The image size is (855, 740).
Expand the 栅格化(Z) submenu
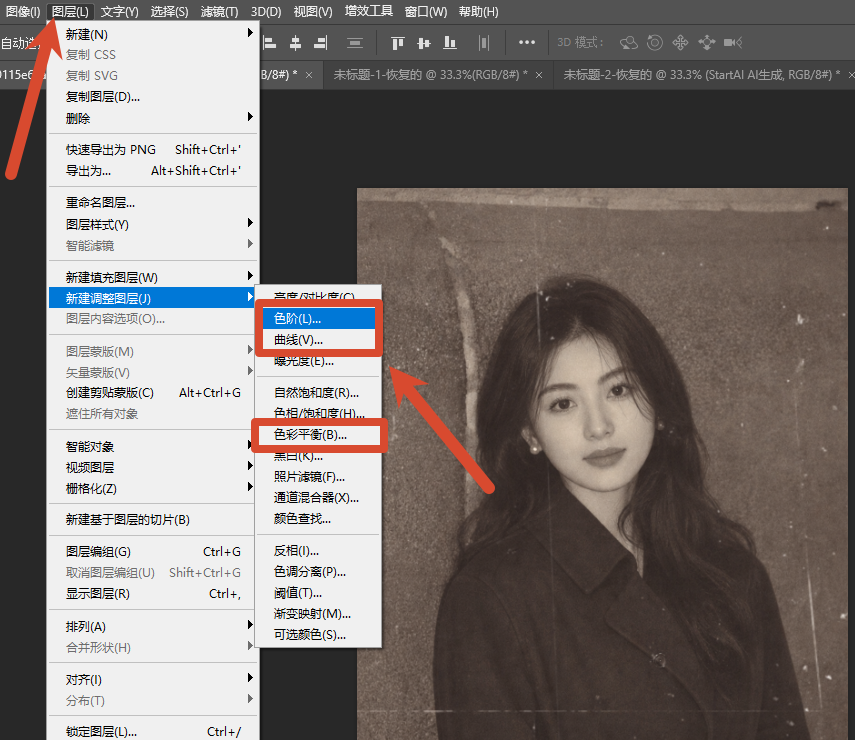click(x=152, y=489)
